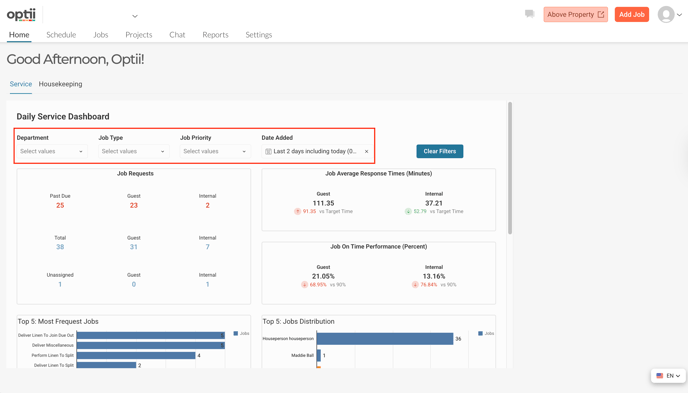Clear the Date Added filter with the x icon

pos(366,151)
